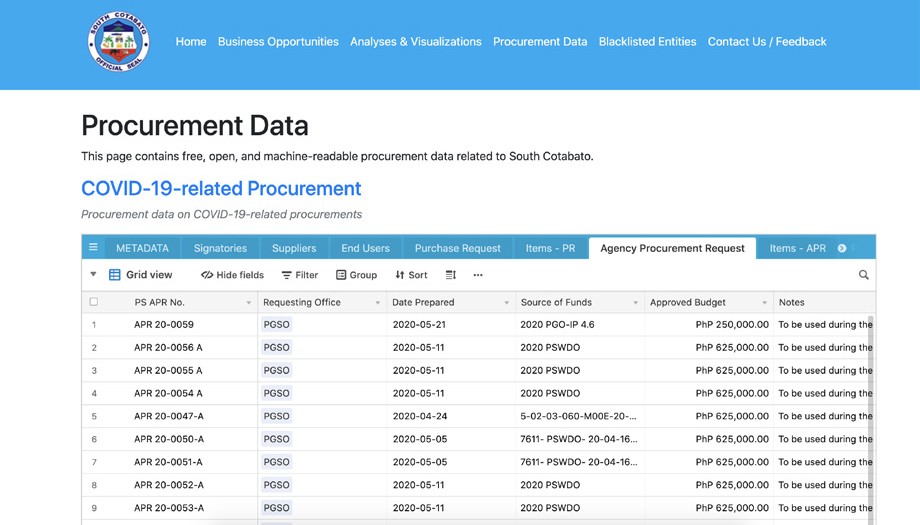Toggle the select-all rows checkbox
Viewport: 920px width, 525px height.
[x=94, y=302]
